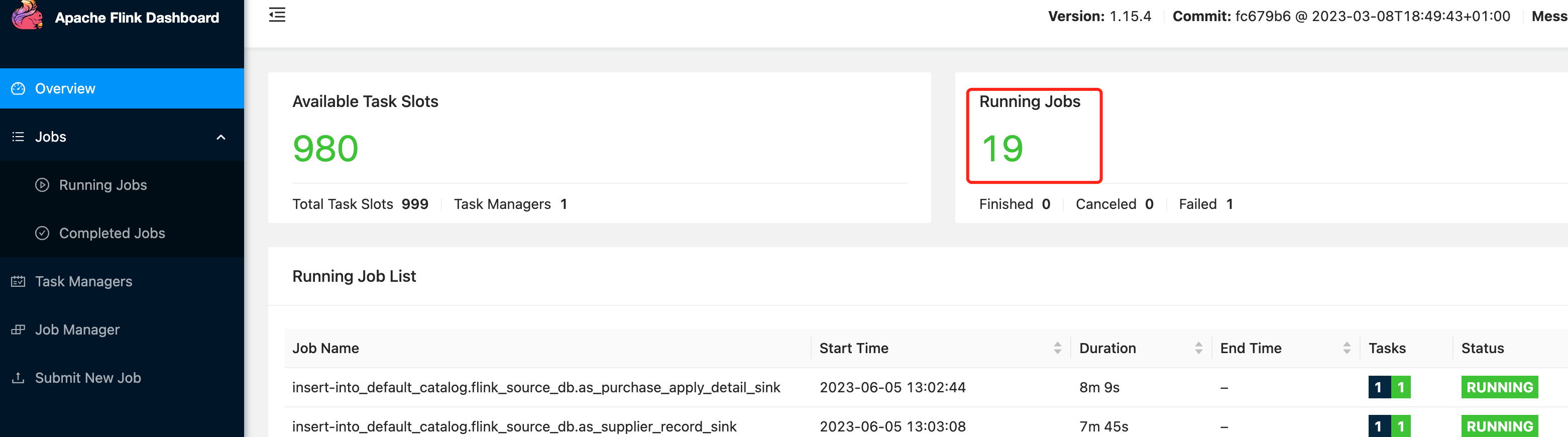Click the Submit New Job upload icon
The height and width of the screenshot is (437, 1568).
click(x=18, y=378)
